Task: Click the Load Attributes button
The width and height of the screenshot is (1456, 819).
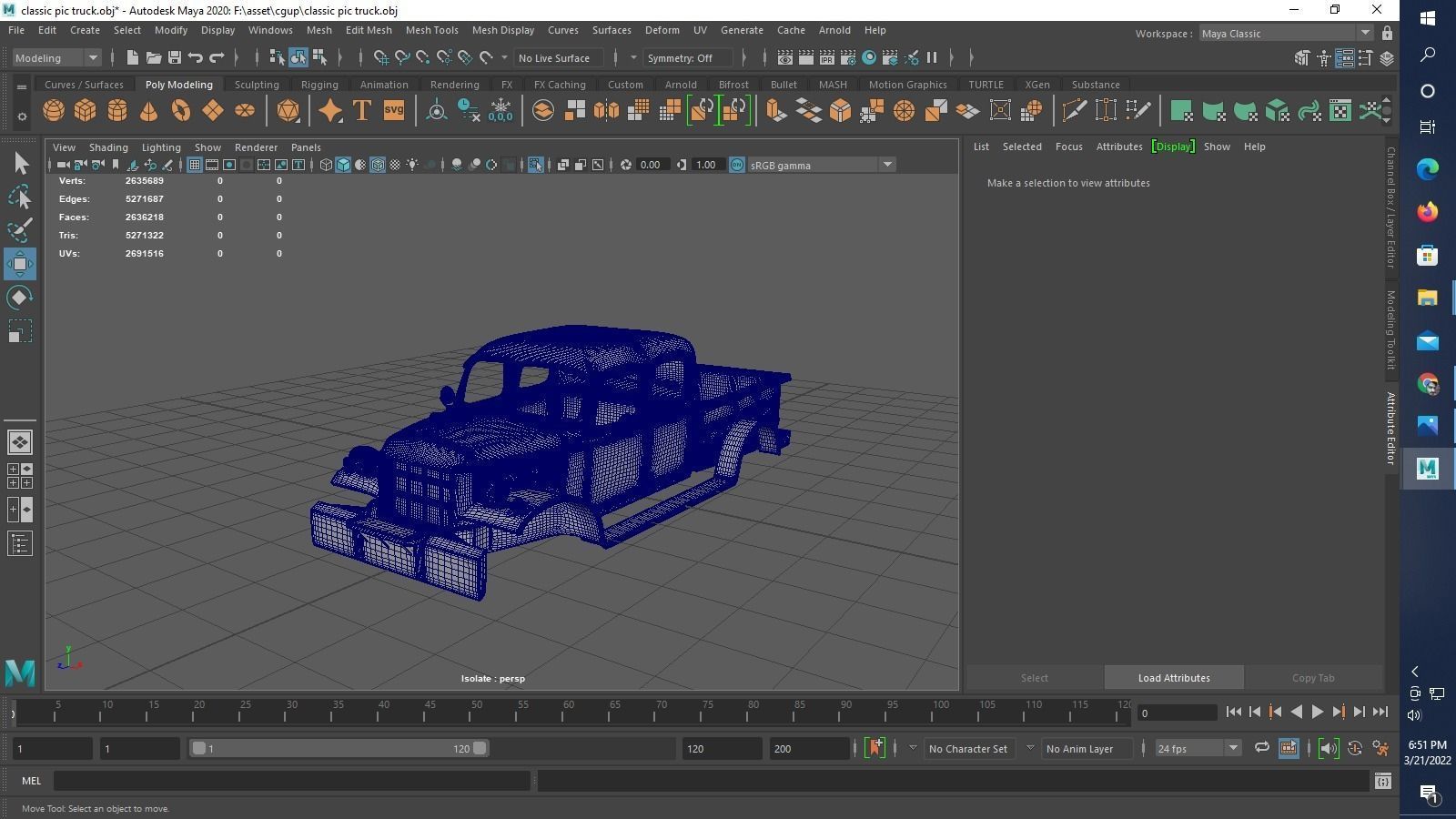Action: click(x=1174, y=678)
